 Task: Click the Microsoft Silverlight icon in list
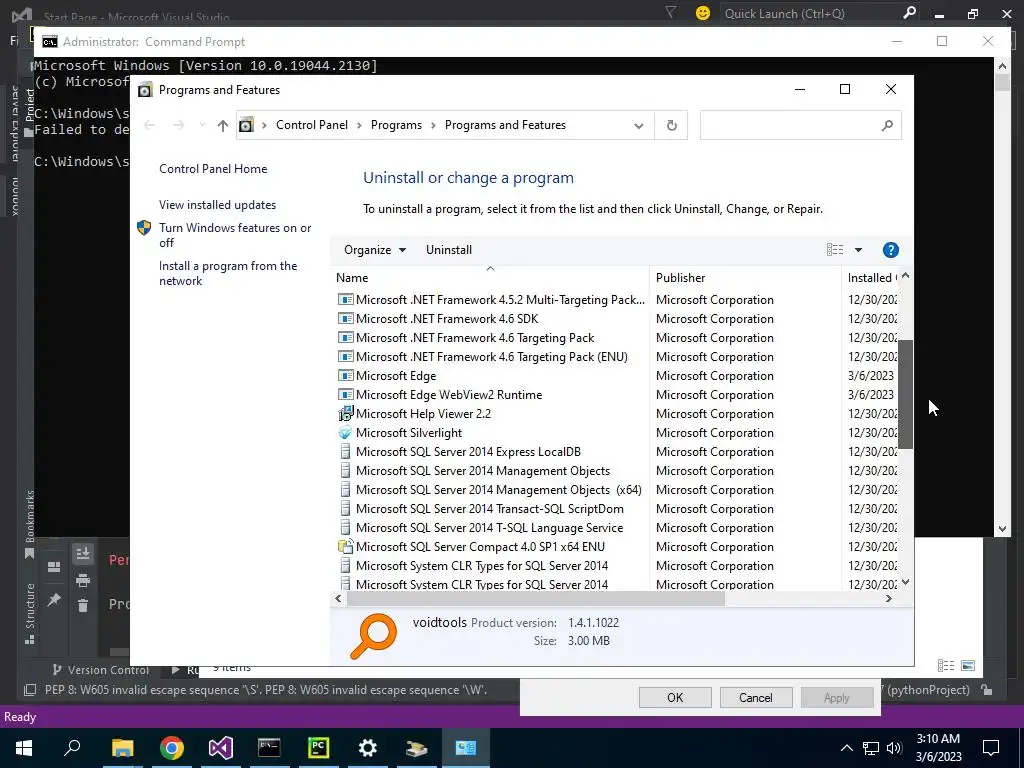(345, 432)
